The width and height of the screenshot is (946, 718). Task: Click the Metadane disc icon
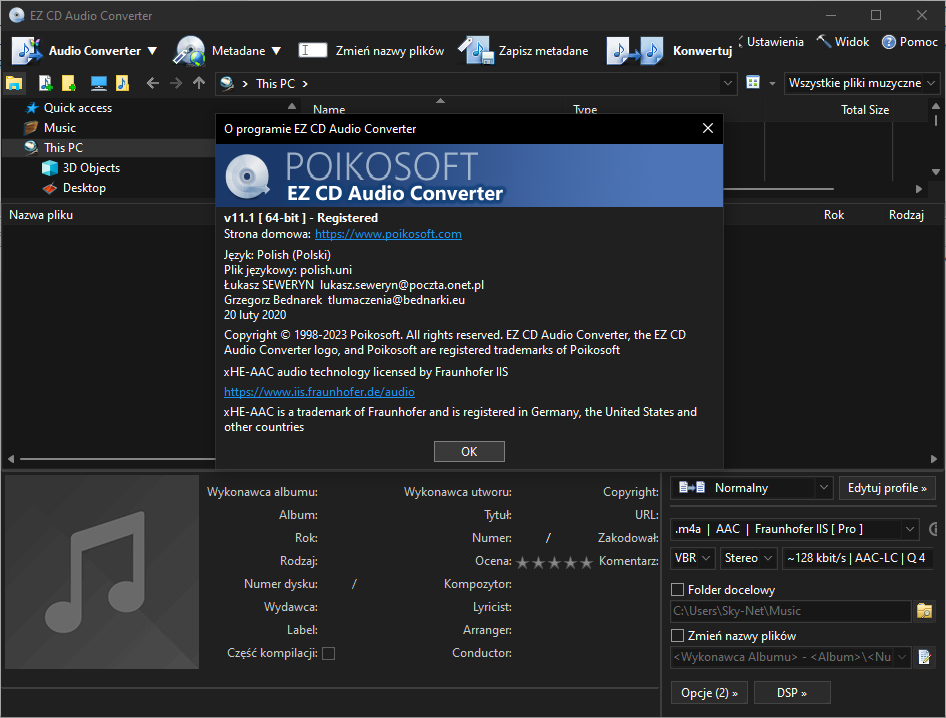tap(189, 51)
